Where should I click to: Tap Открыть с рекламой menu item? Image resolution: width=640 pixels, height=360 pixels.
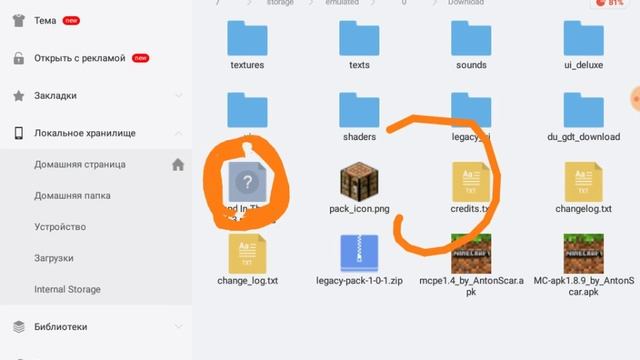[x=96, y=58]
